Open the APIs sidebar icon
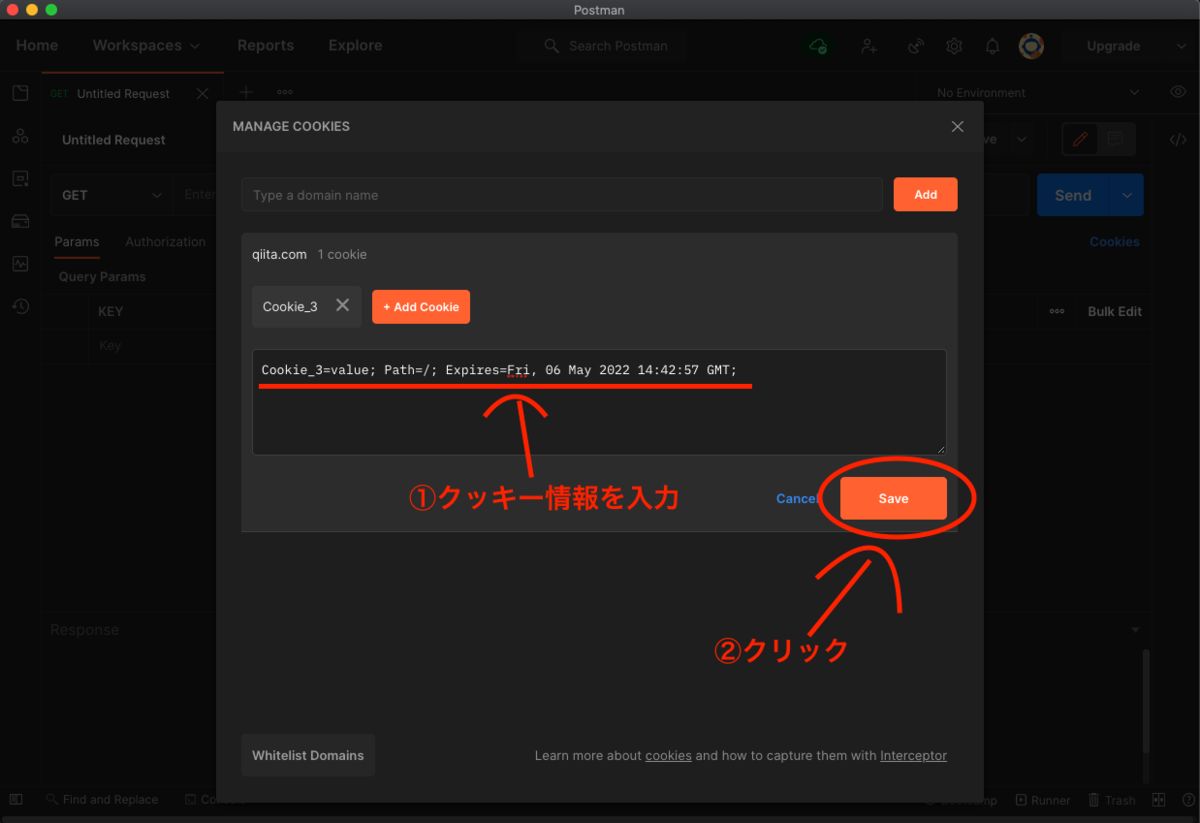The height and width of the screenshot is (823, 1200). click(x=20, y=136)
